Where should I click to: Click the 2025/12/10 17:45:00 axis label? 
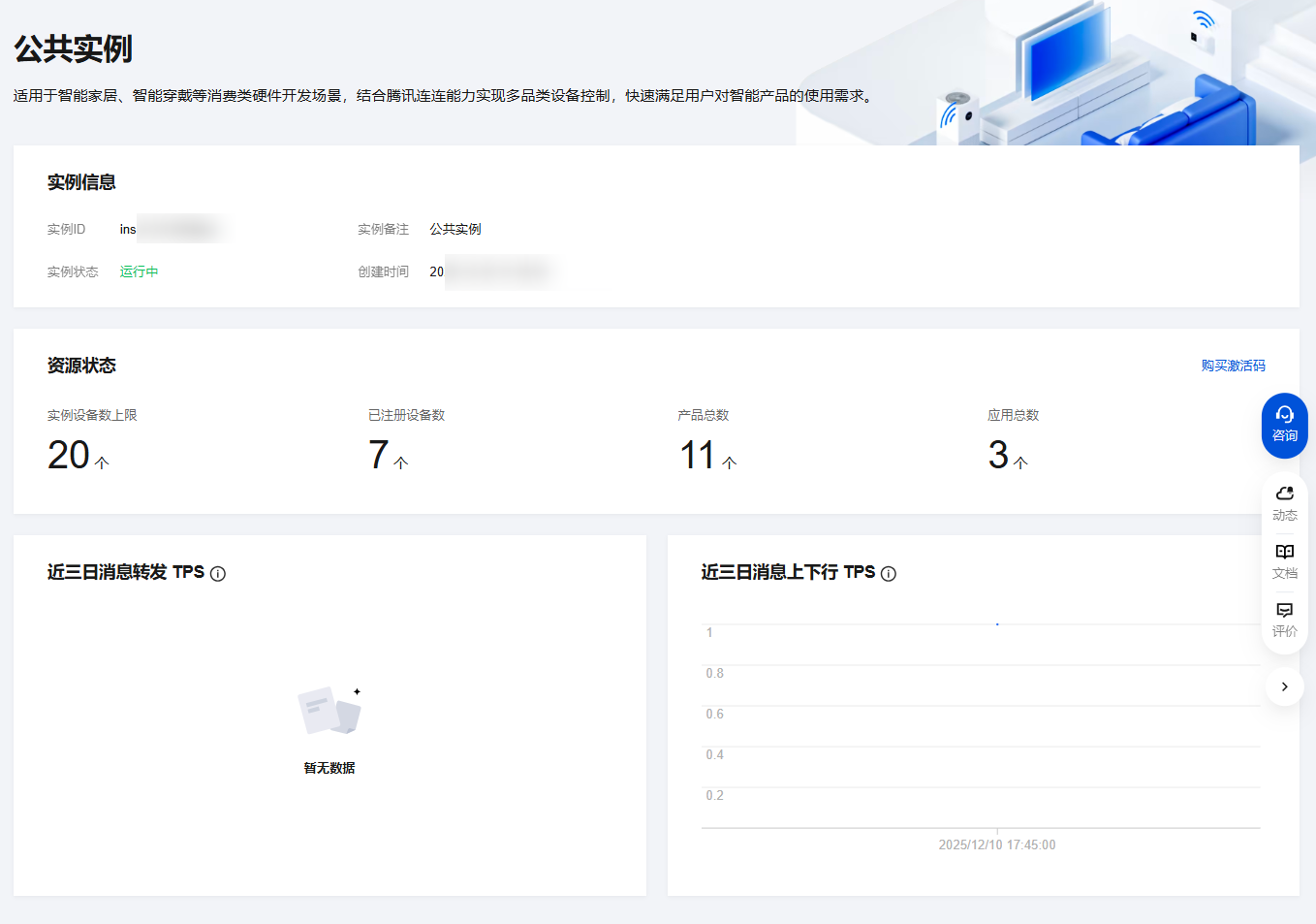coord(996,844)
